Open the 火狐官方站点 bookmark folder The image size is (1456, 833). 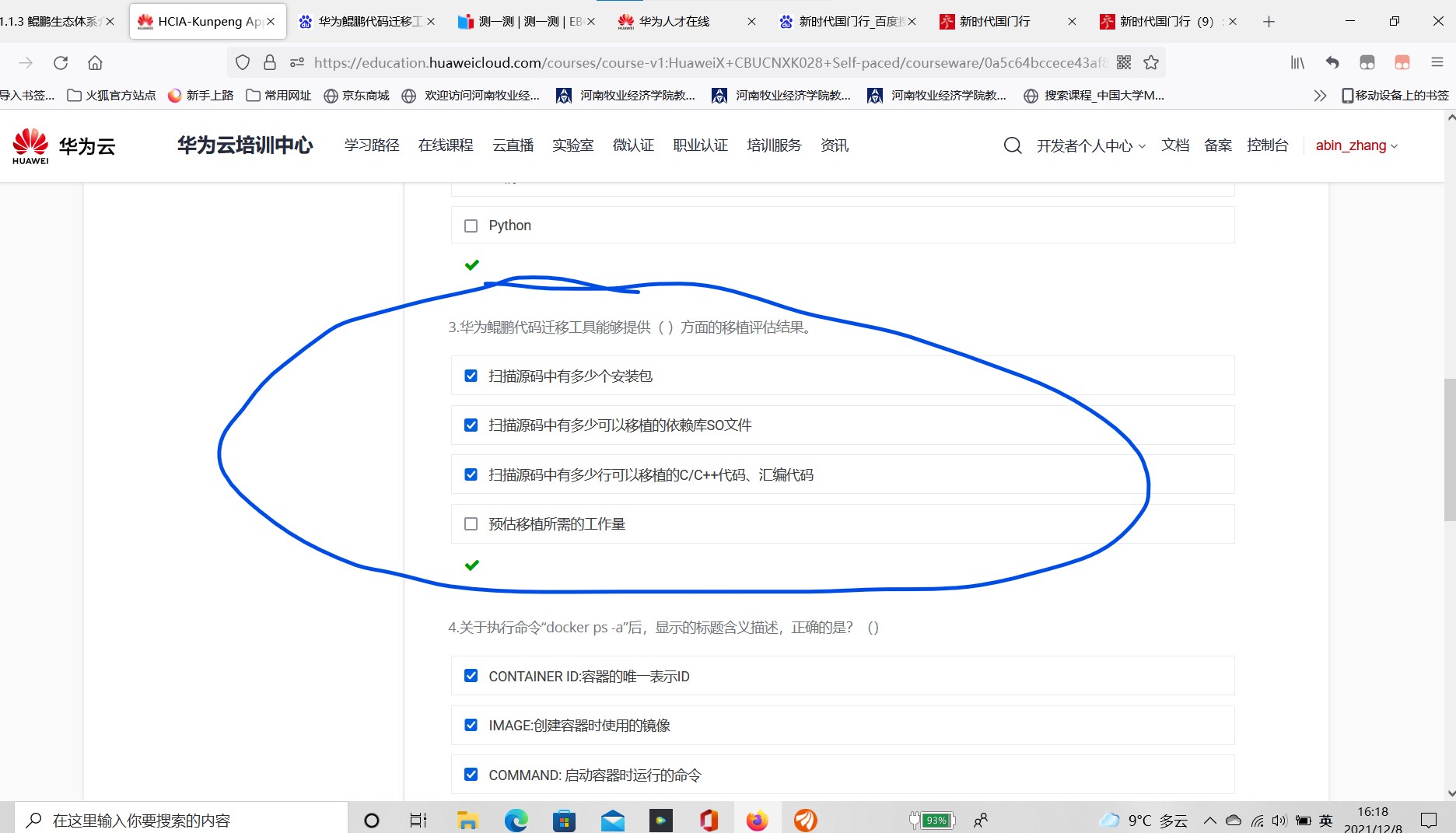(x=111, y=96)
